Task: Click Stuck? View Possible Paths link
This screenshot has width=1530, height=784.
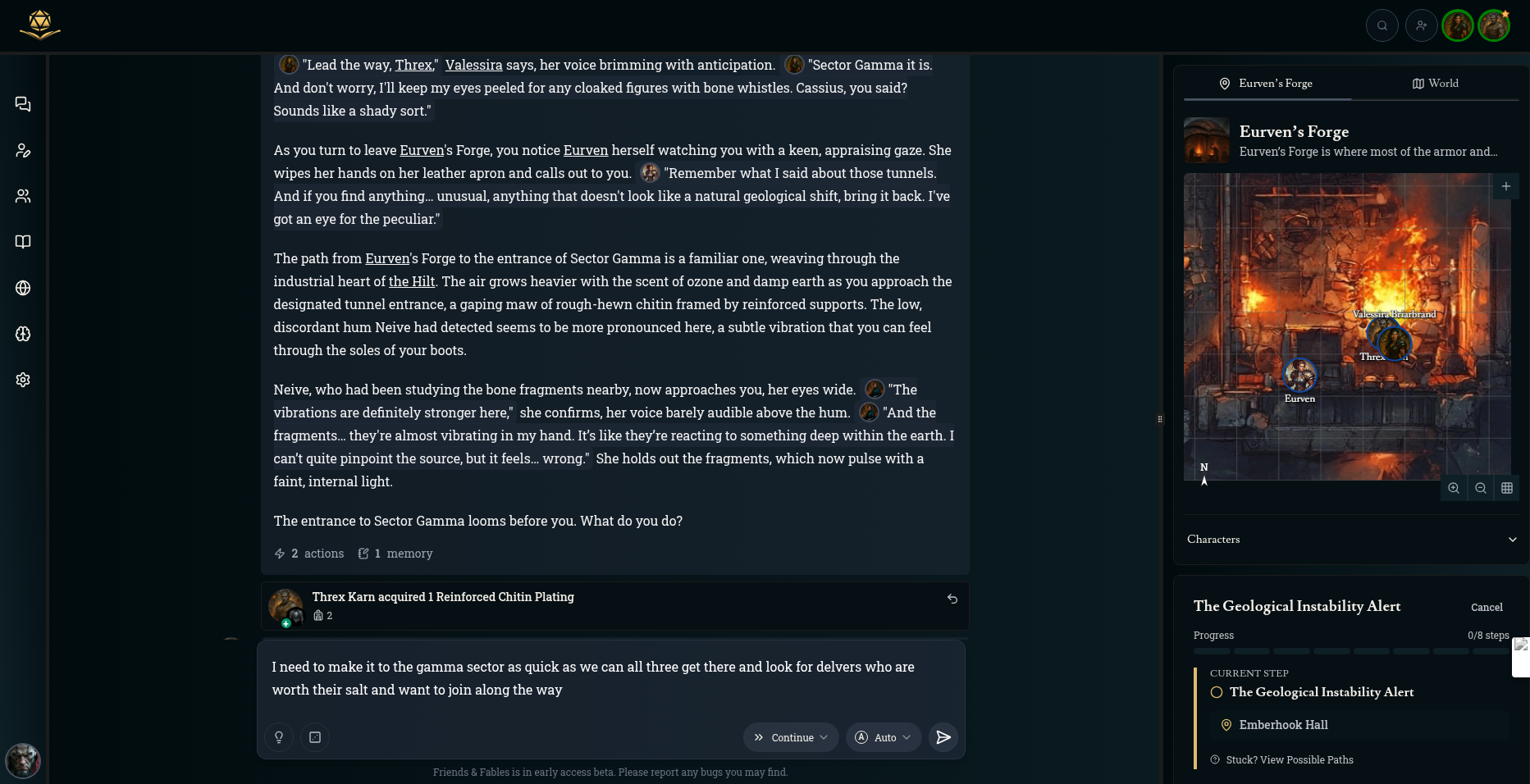Action: (x=1289, y=760)
